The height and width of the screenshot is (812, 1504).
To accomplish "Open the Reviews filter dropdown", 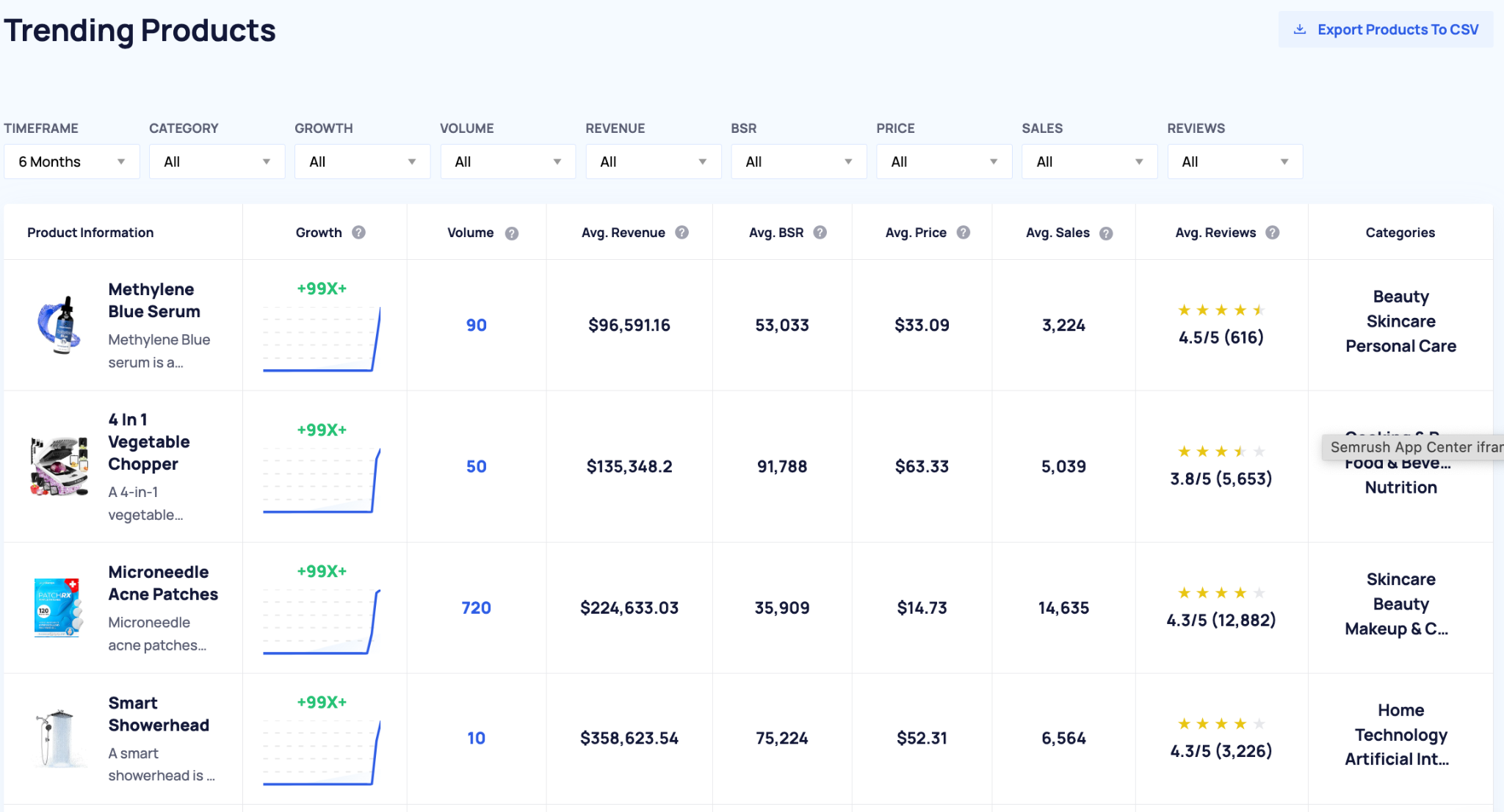I will 1235,162.
